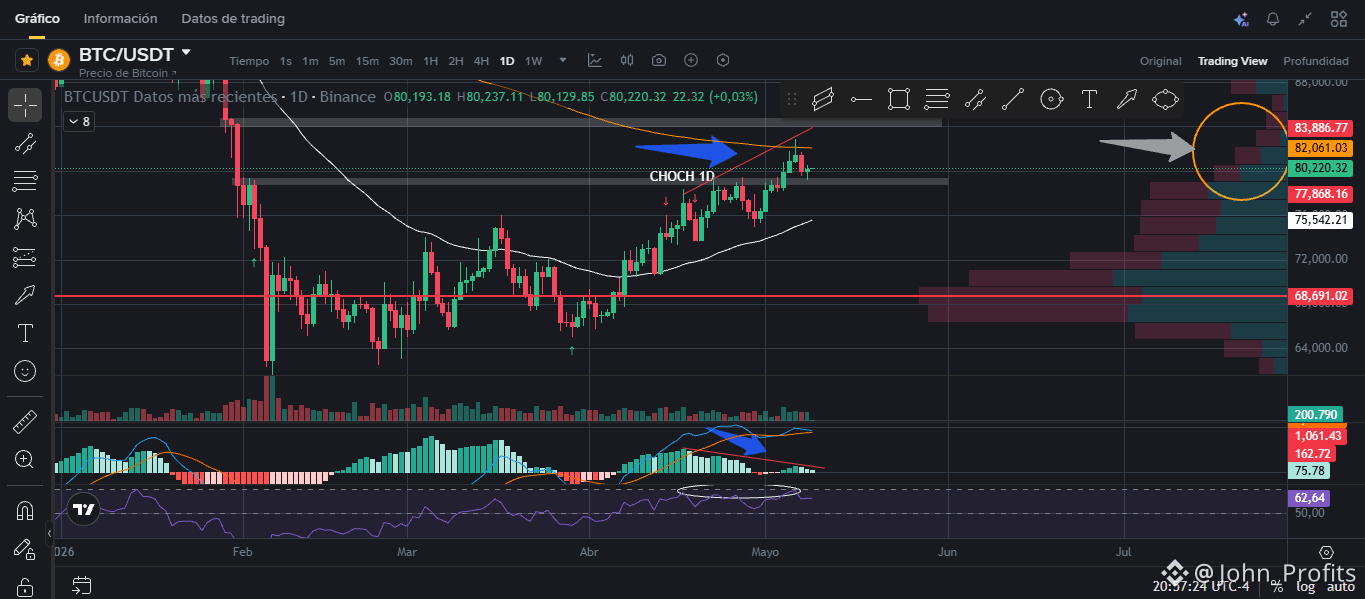
Task: Collapse the left drawing toolbar arrow
Action: 48,534
